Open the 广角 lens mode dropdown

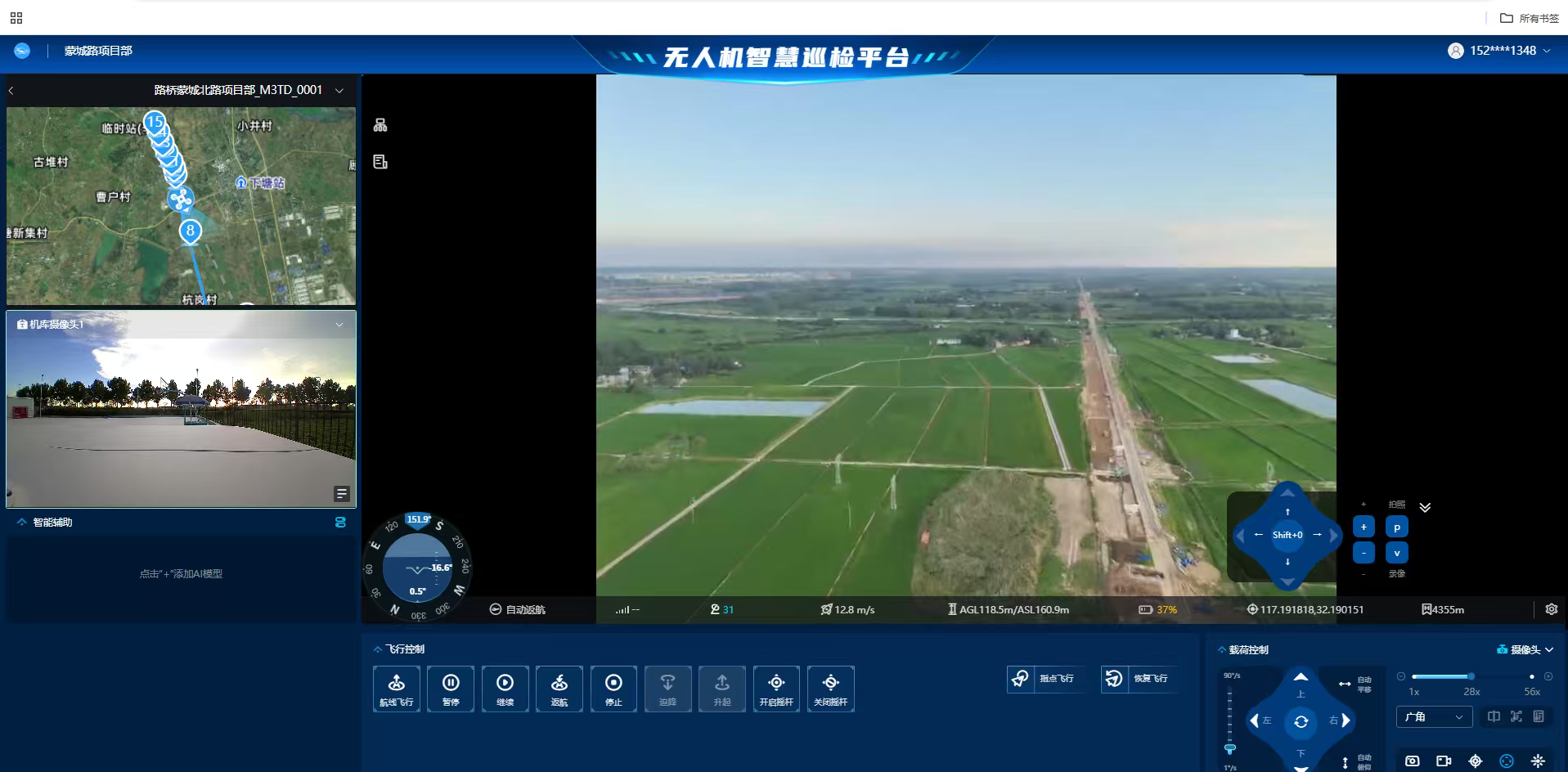click(x=1433, y=717)
